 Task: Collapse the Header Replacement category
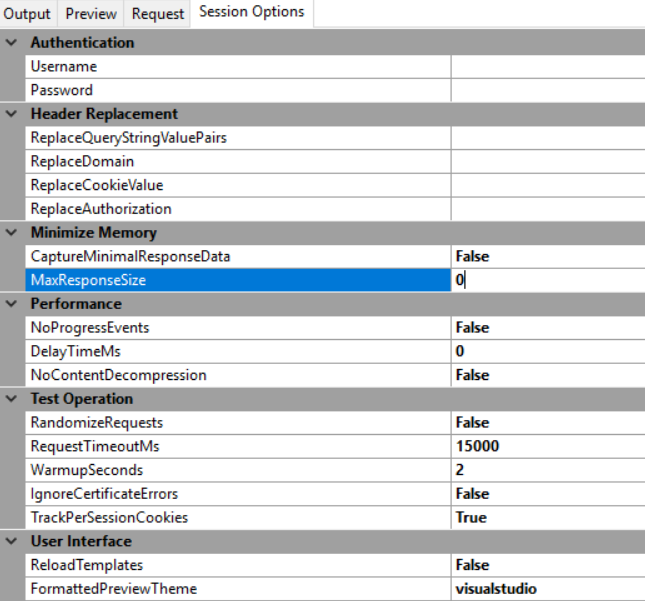click(x=12, y=114)
